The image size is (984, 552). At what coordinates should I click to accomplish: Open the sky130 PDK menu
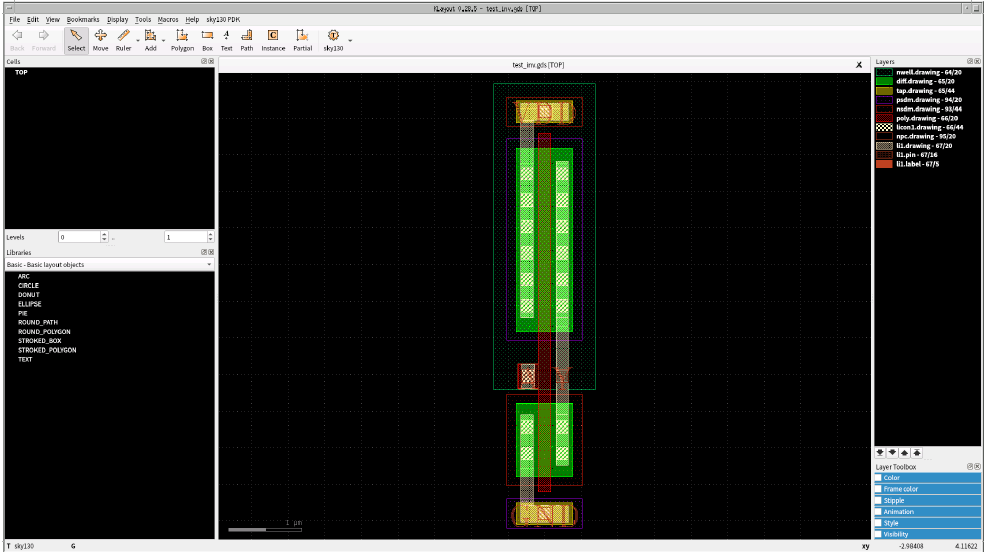coord(223,19)
